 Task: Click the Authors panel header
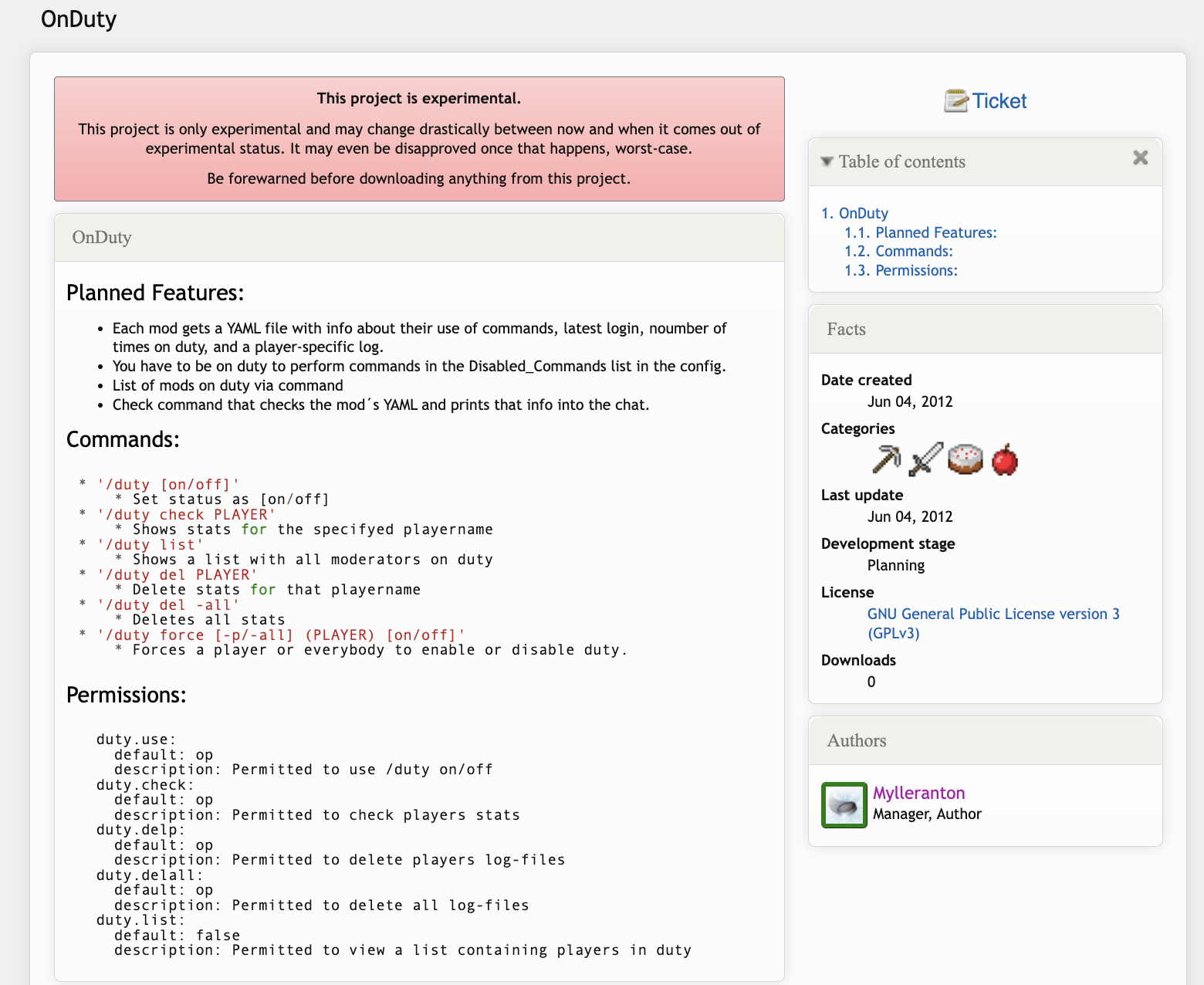(x=986, y=741)
